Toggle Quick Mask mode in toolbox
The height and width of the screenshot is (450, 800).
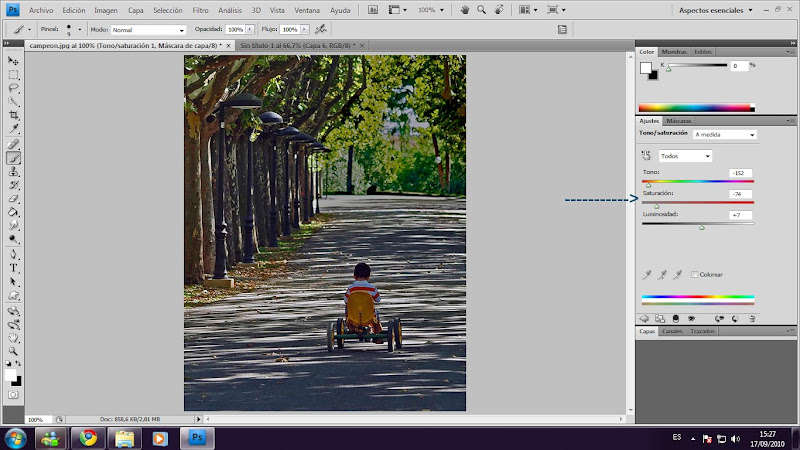14,395
